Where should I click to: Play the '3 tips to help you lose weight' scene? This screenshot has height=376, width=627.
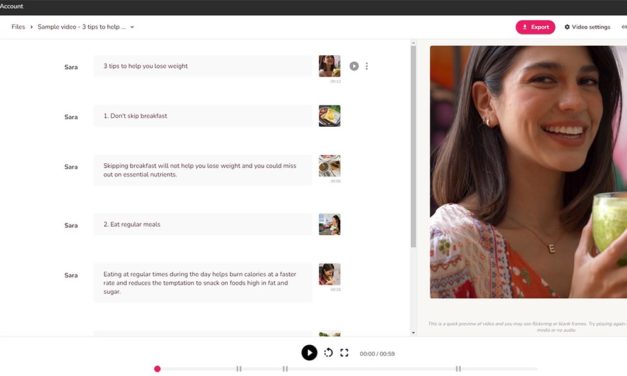[x=354, y=66]
